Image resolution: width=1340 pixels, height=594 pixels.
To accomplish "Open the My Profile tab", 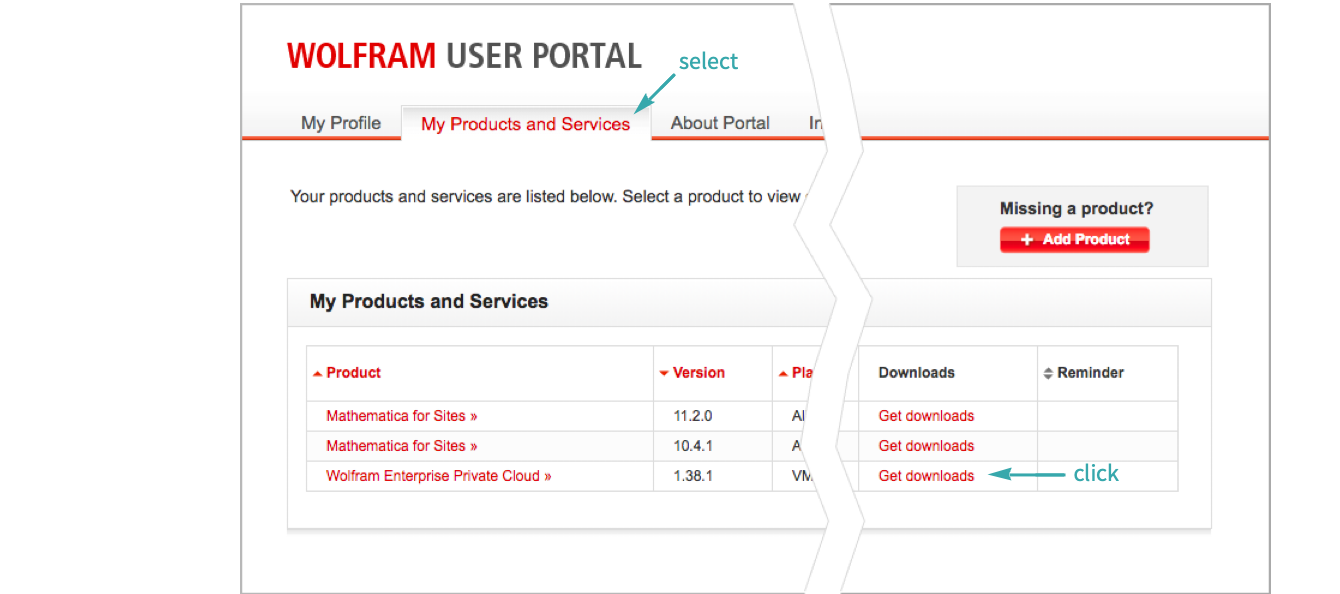I will point(341,123).
